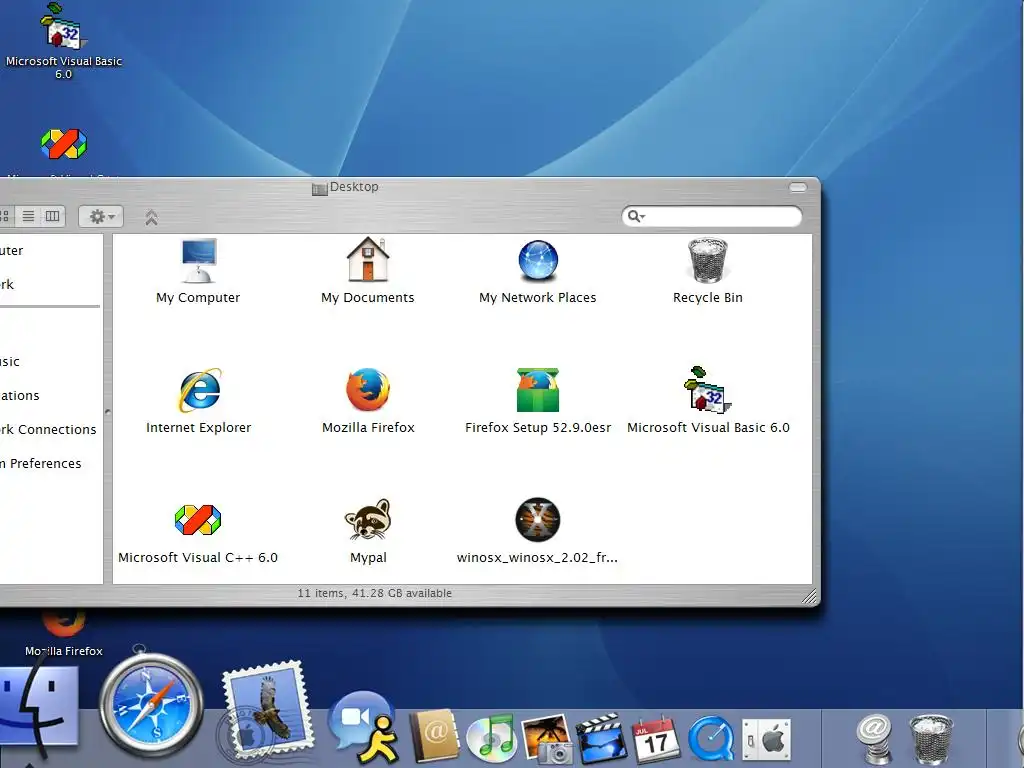Switch to column view in the toolbar

[52, 216]
